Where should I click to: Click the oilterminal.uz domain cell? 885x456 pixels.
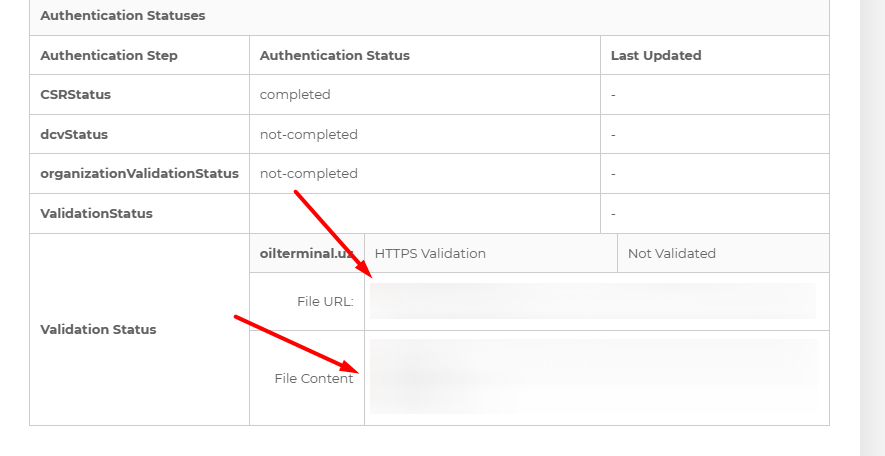(307, 253)
